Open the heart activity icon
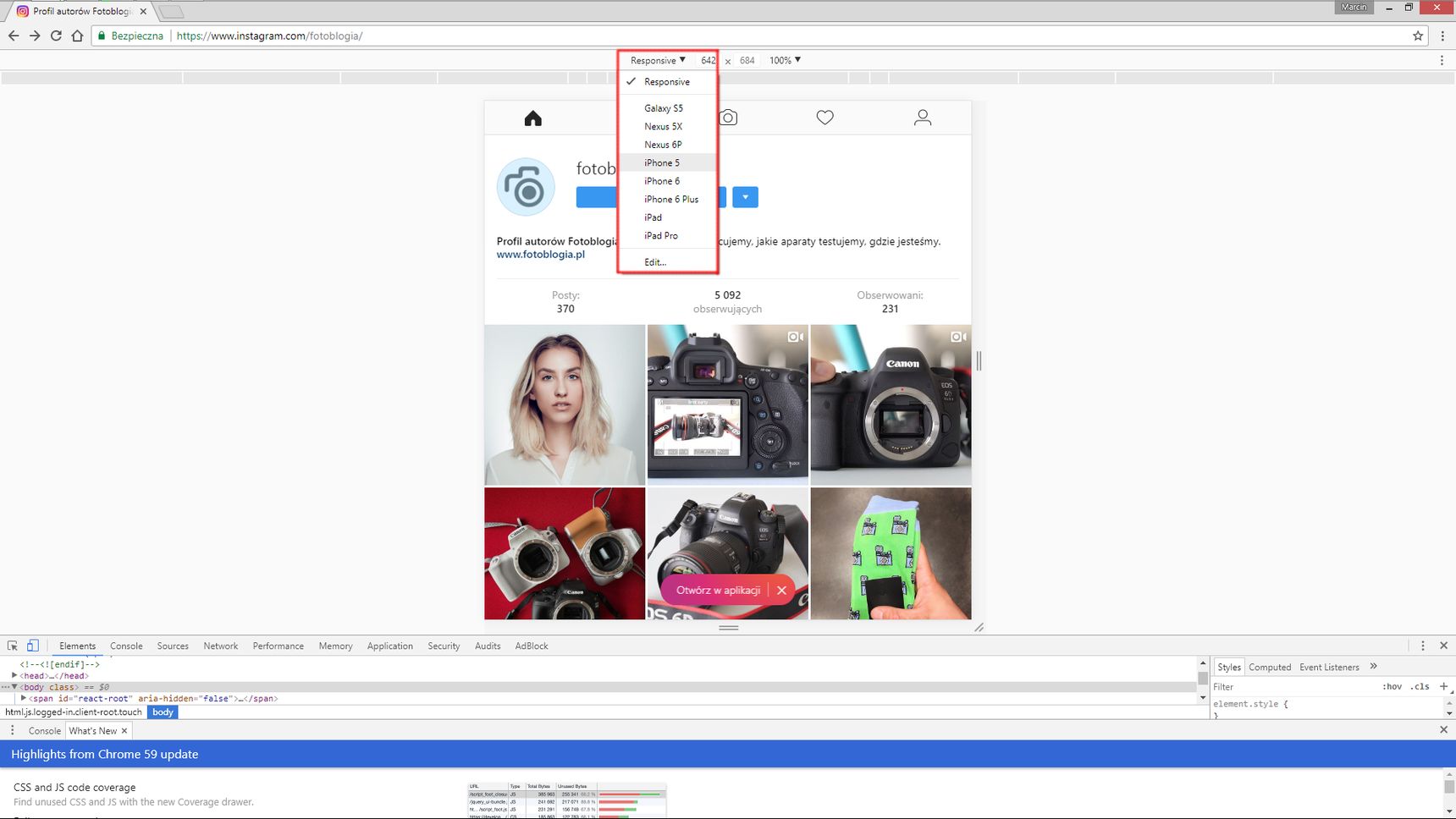1456x819 pixels. pyautogui.click(x=825, y=118)
